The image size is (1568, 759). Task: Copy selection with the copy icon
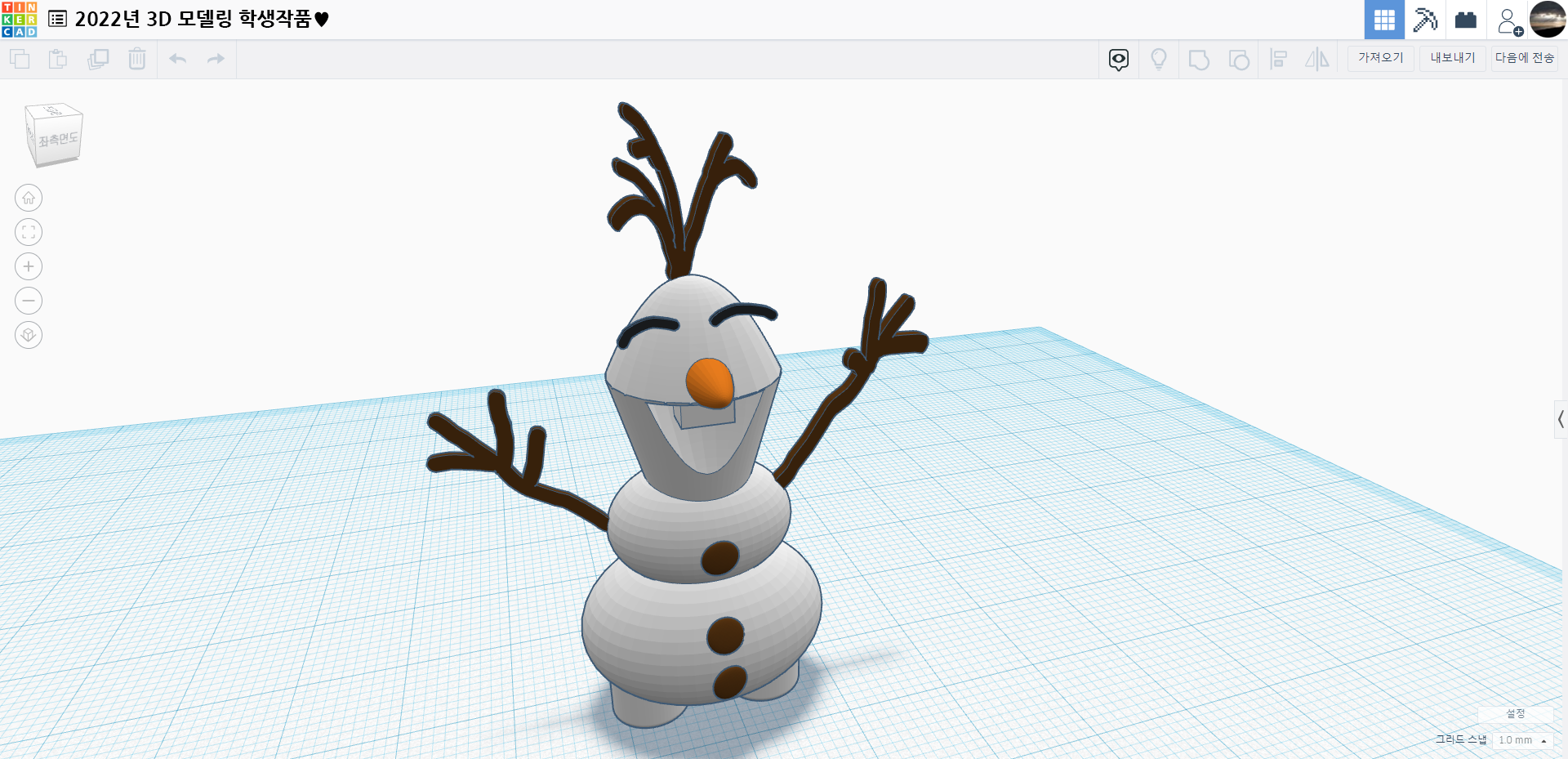[x=20, y=59]
